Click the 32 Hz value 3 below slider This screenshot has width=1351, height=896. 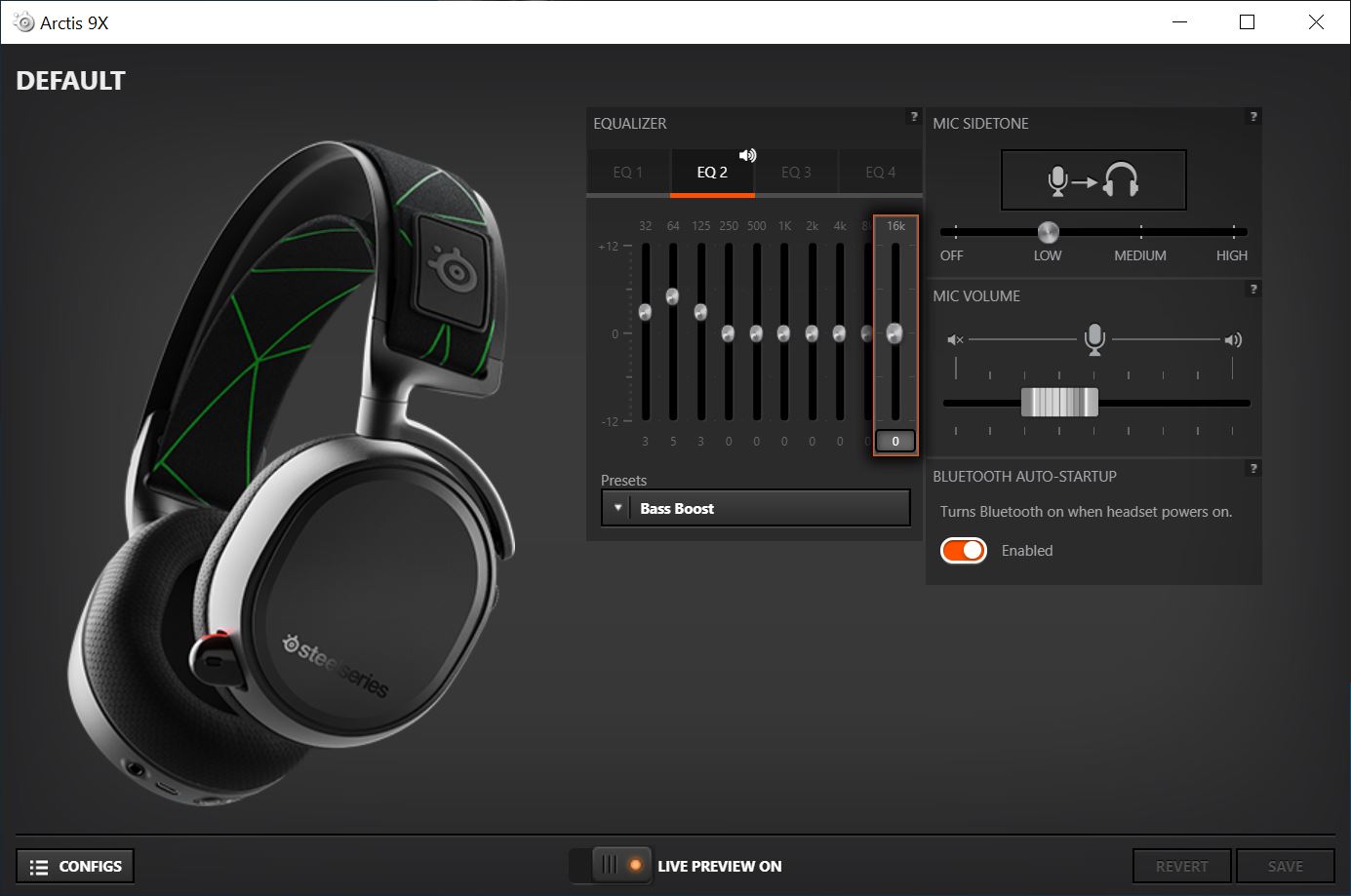click(x=645, y=442)
